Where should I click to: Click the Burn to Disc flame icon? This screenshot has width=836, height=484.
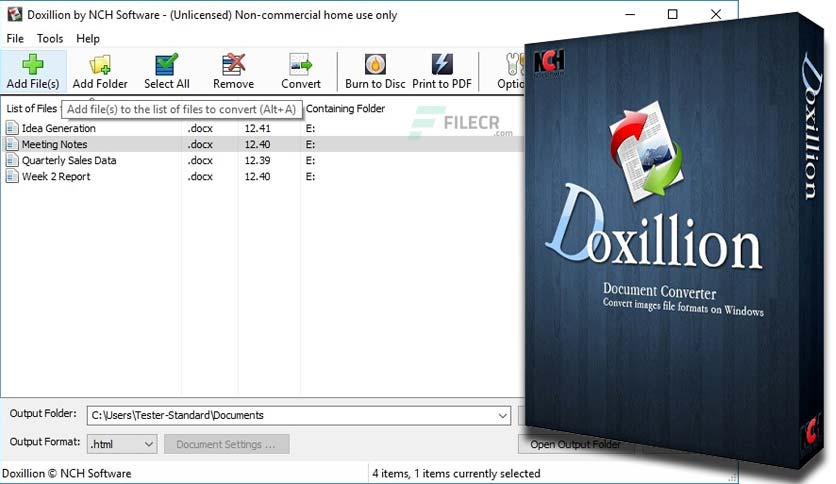point(375,64)
